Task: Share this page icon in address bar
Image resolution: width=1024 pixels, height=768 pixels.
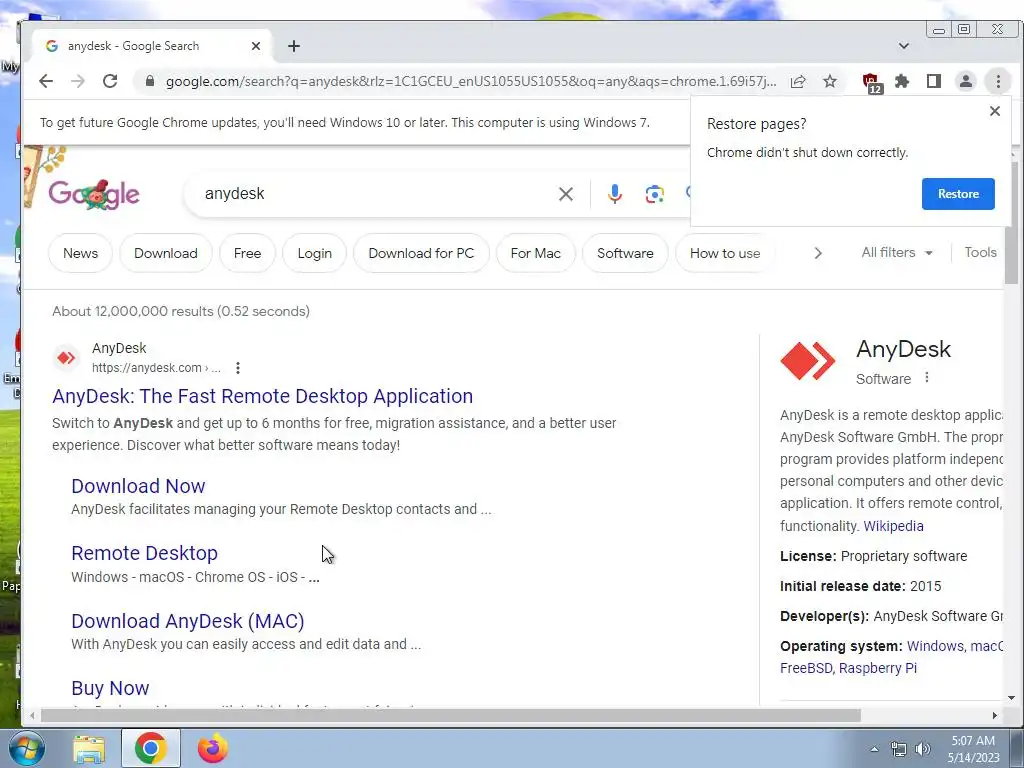Action: click(x=798, y=82)
